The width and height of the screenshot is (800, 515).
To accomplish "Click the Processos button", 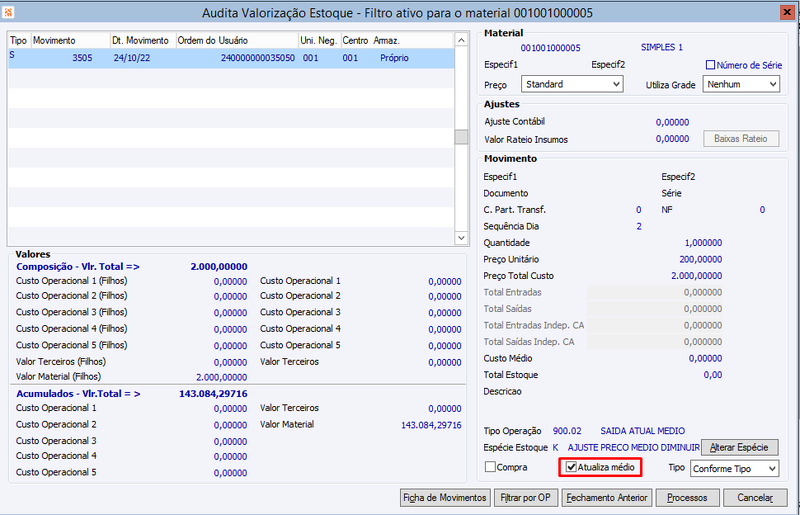I will pos(687,498).
